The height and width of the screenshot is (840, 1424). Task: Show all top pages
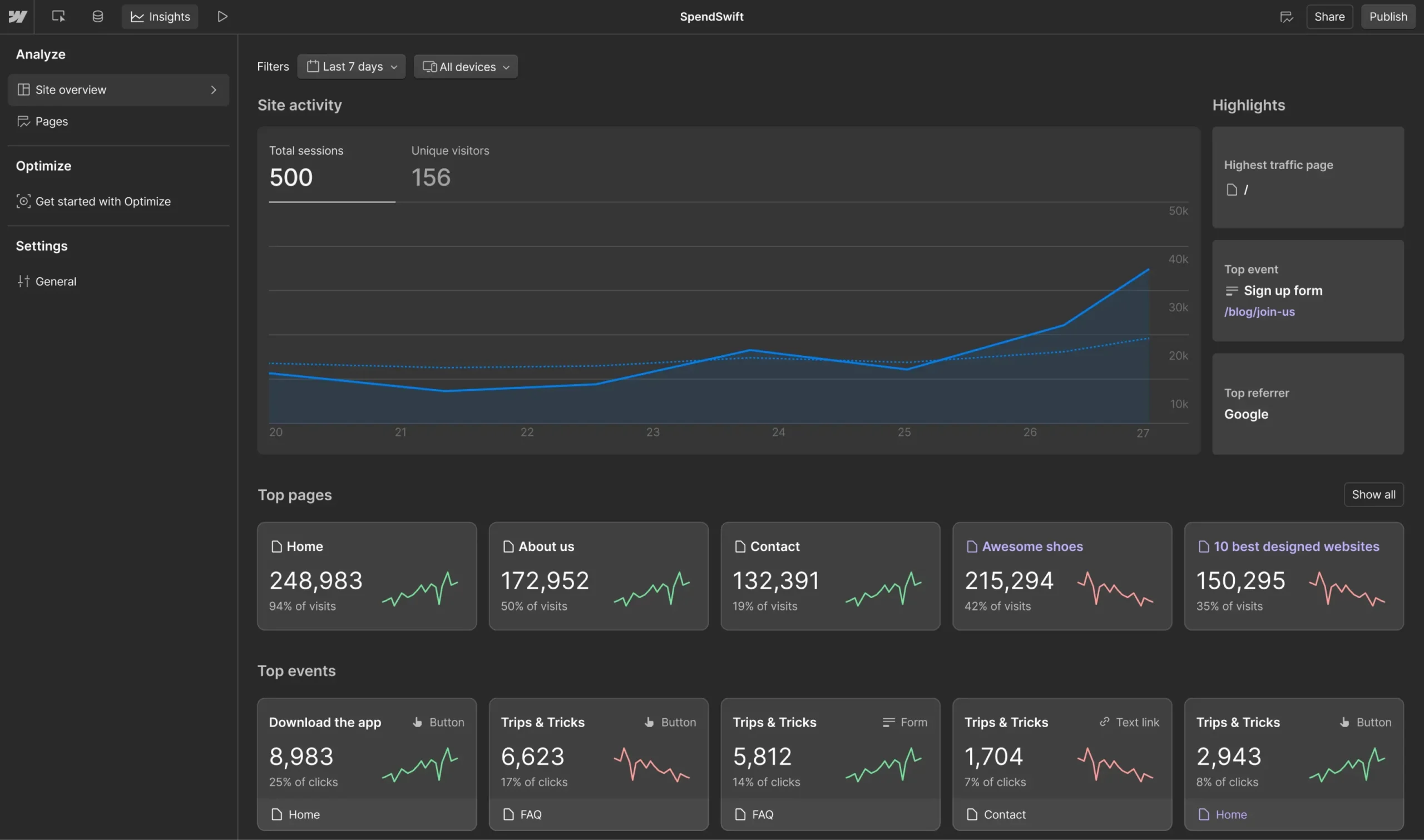click(x=1373, y=494)
